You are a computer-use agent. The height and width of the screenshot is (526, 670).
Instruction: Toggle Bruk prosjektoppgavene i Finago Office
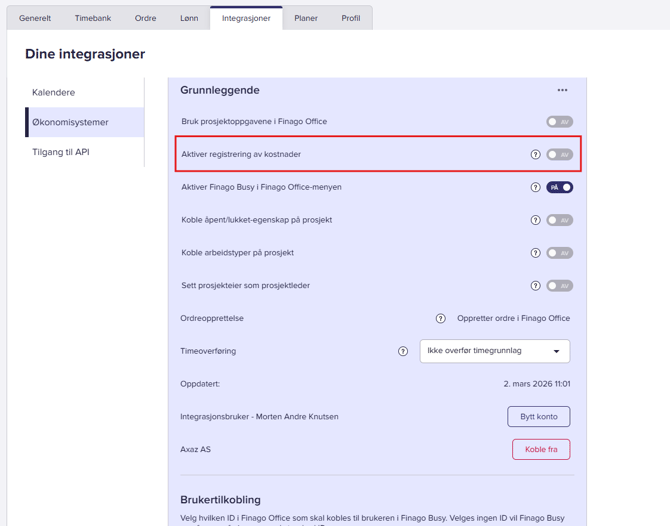coord(559,122)
